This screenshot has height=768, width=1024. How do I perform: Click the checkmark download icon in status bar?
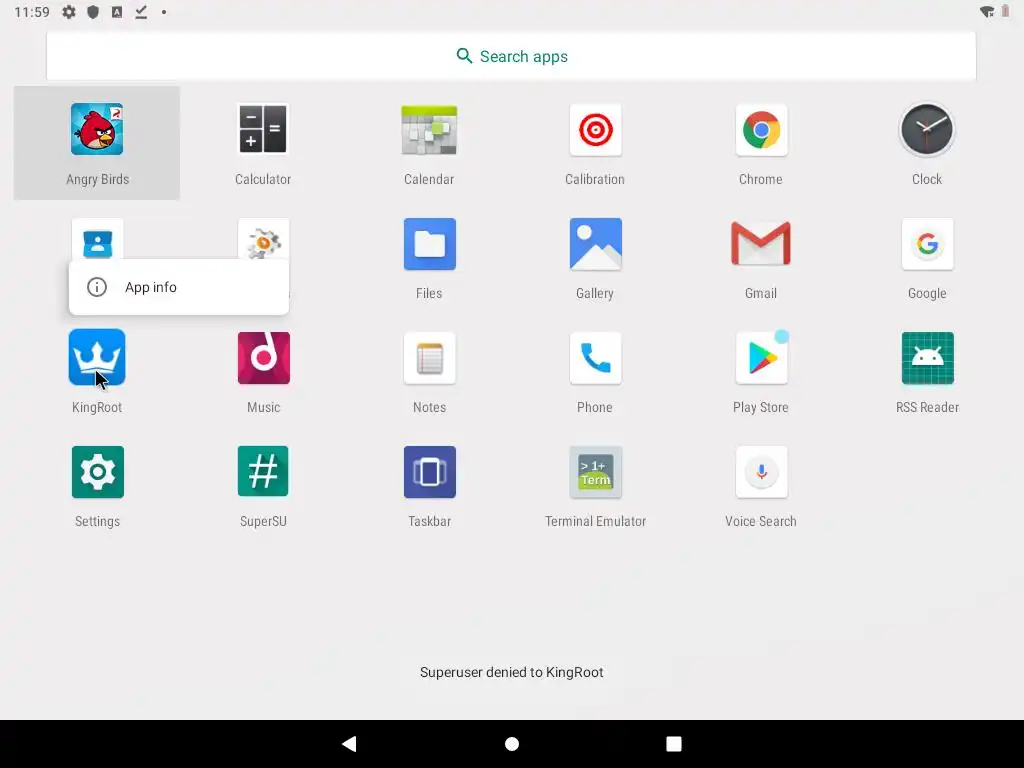140,12
